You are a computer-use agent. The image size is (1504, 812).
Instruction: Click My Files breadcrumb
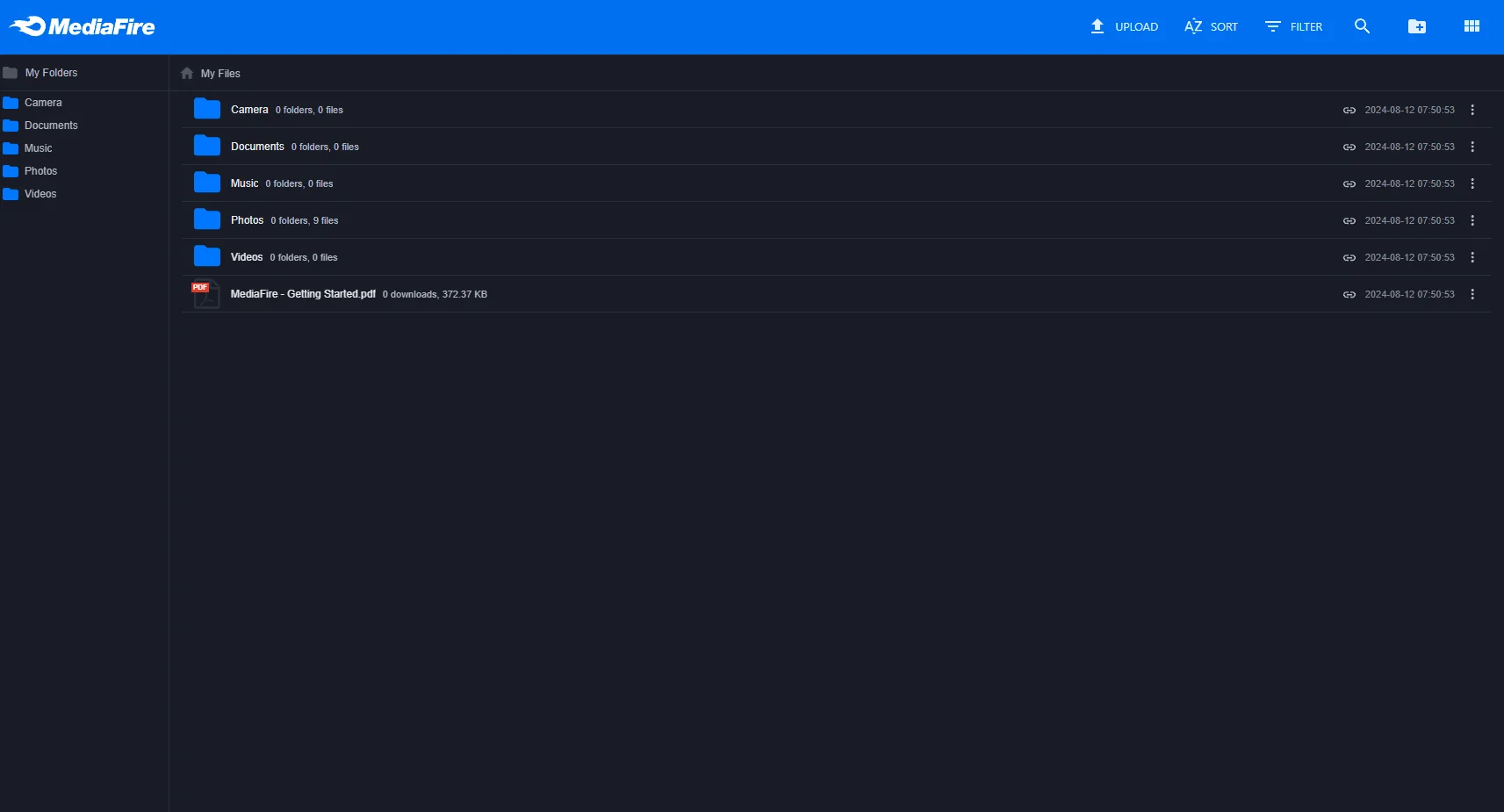[x=220, y=74]
